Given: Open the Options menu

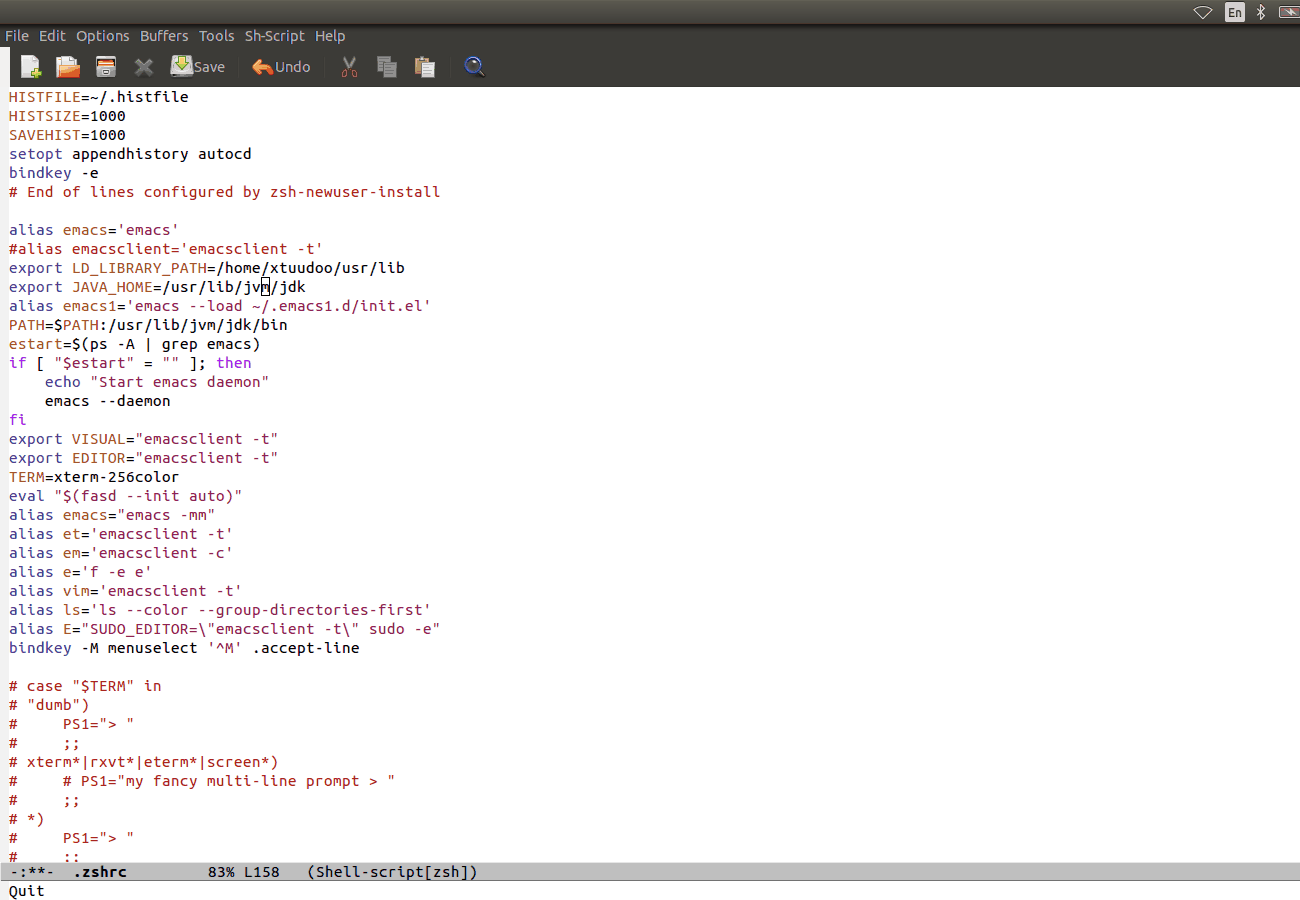Looking at the screenshot, I should pos(103,36).
